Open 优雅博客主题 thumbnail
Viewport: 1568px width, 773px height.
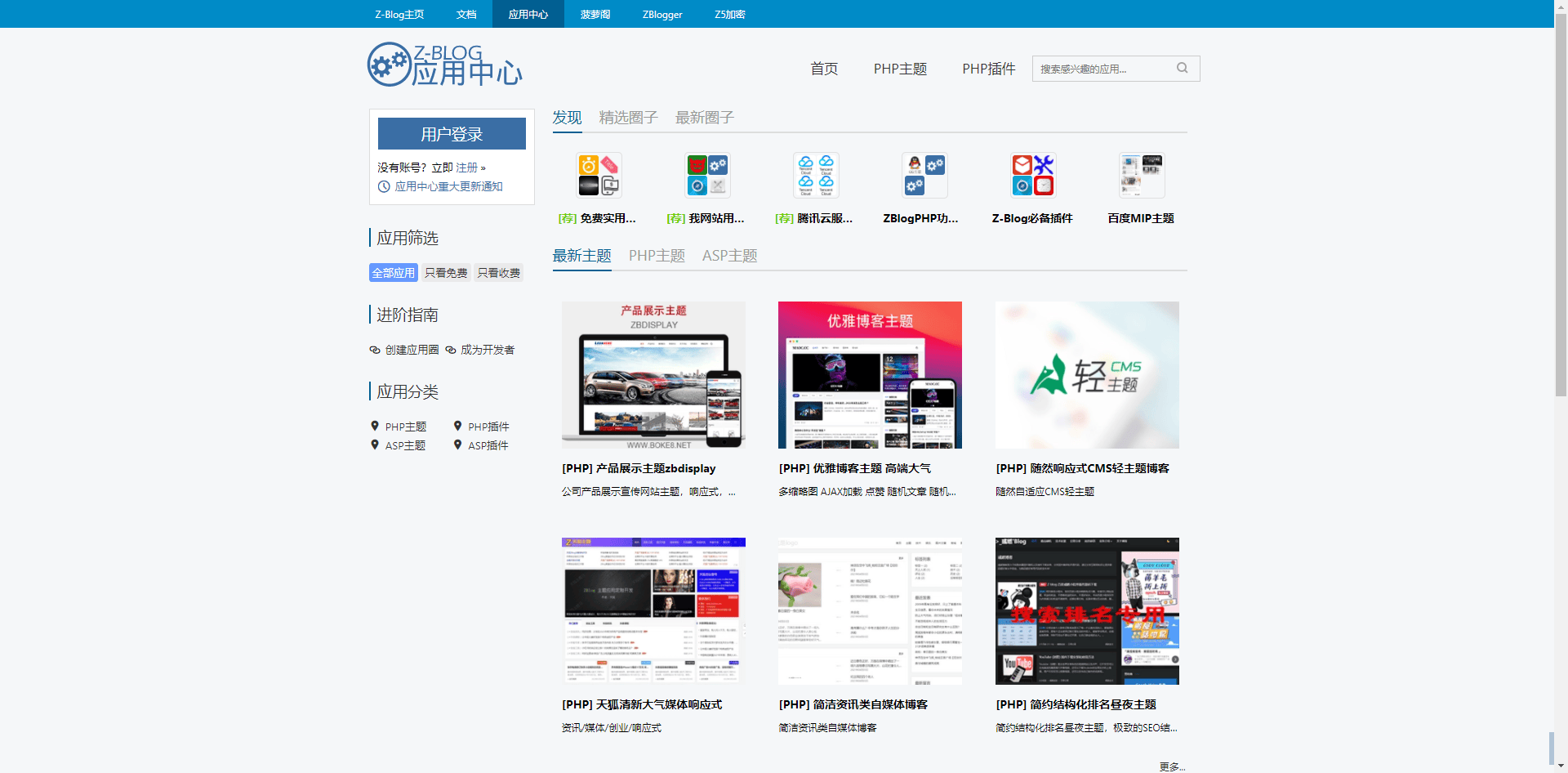click(870, 375)
